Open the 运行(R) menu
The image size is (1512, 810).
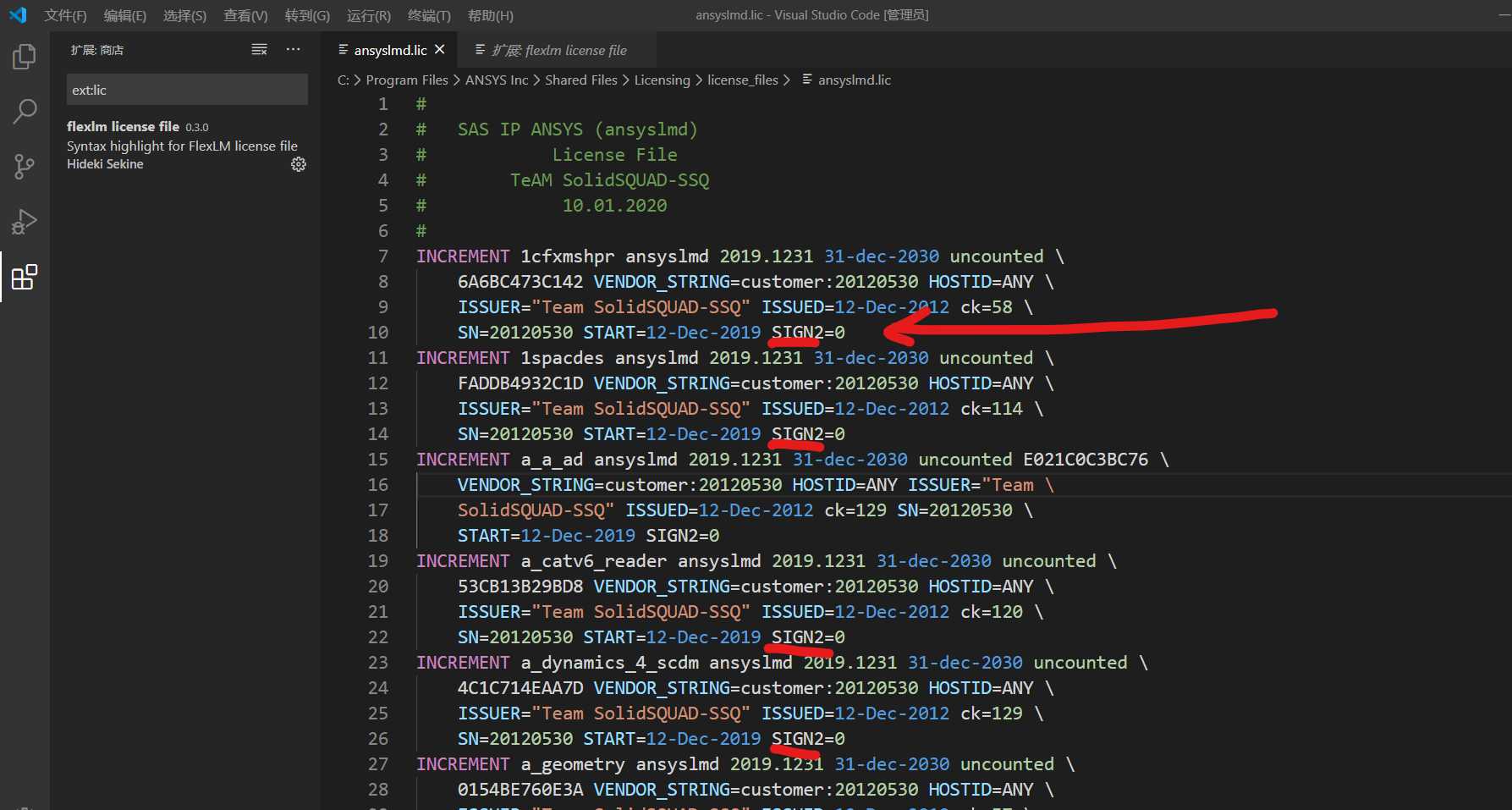click(369, 15)
